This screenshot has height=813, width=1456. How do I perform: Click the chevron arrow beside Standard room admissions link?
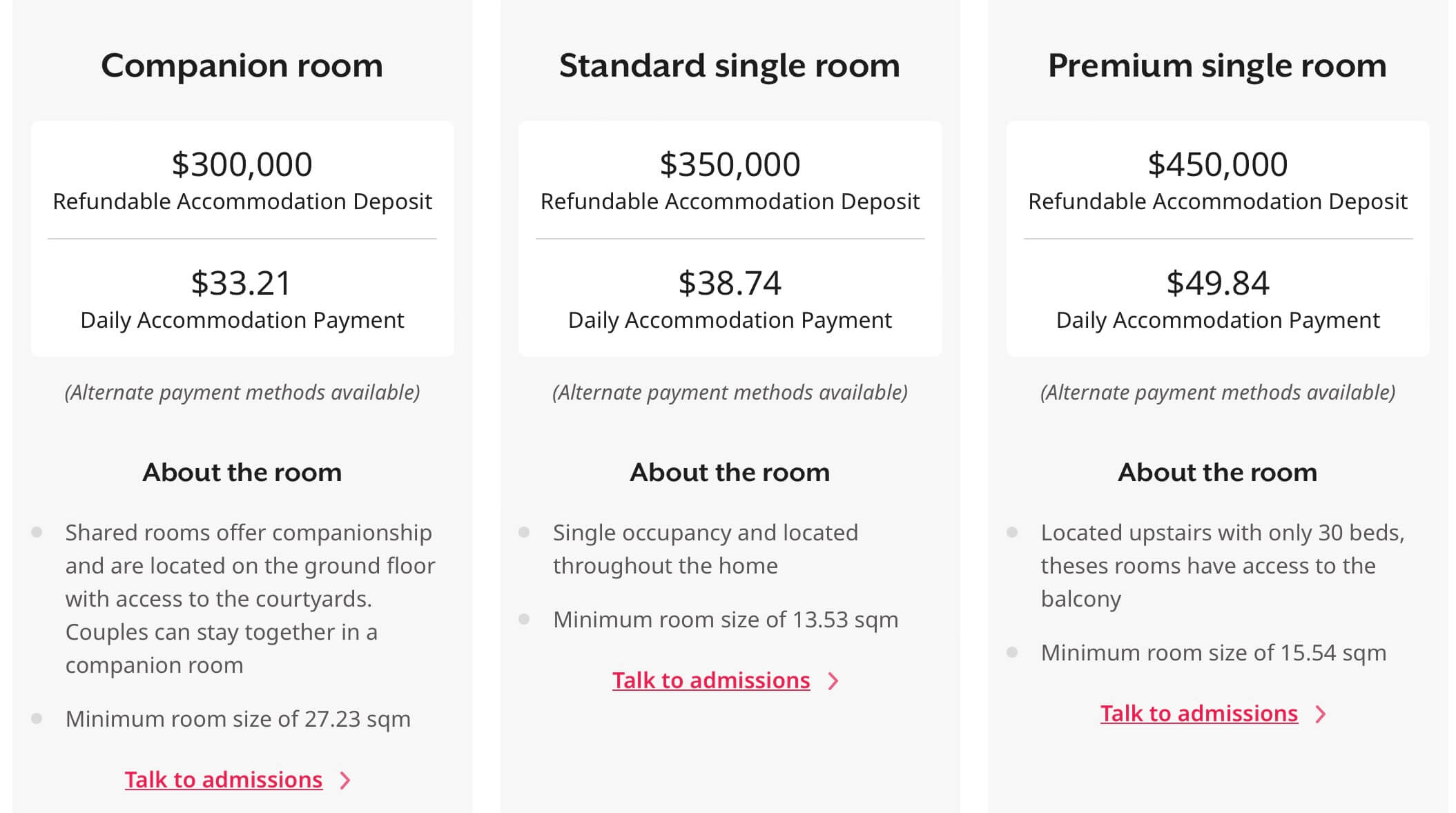point(833,681)
